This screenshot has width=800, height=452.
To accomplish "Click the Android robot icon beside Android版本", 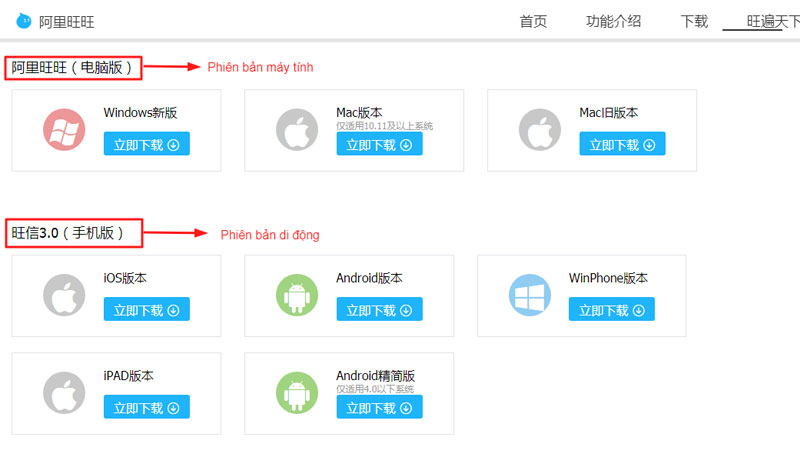I will click(x=297, y=295).
